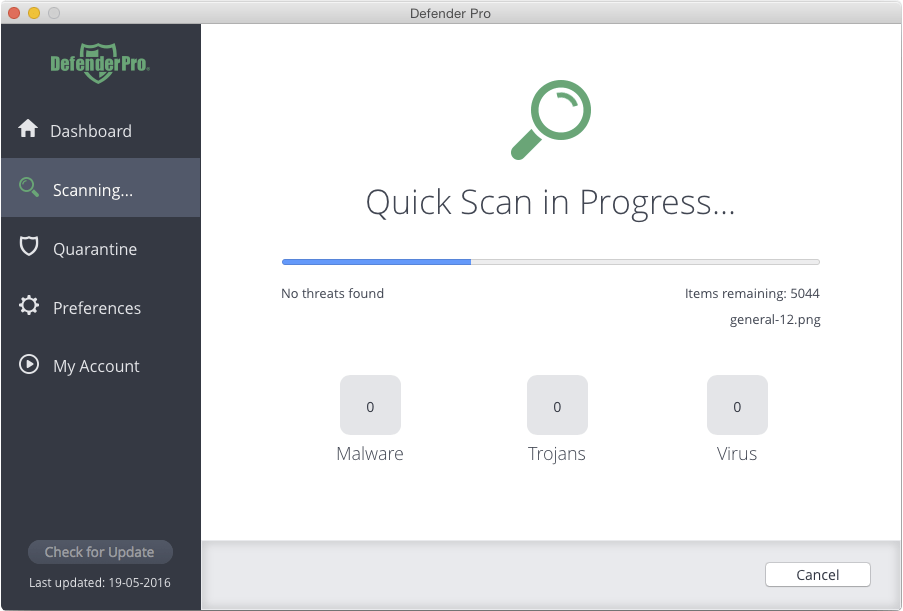903x611 pixels.
Task: Click the "Last updated: 19-05-2016" text
Action: click(x=100, y=583)
